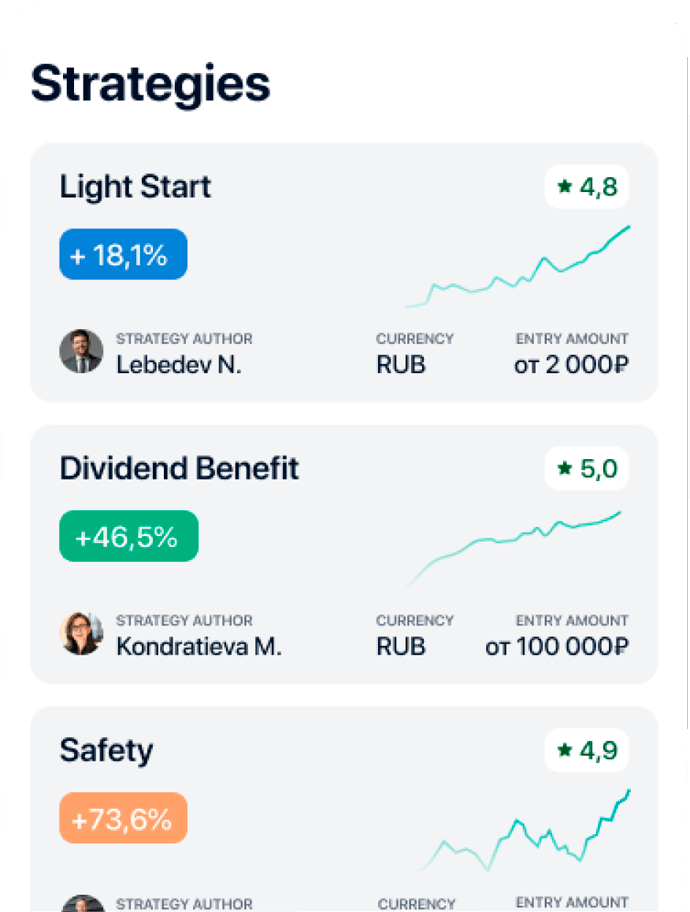Click the Dividend Benefit 5,0 star rating
The height and width of the screenshot is (912, 690).
pyautogui.click(x=587, y=468)
